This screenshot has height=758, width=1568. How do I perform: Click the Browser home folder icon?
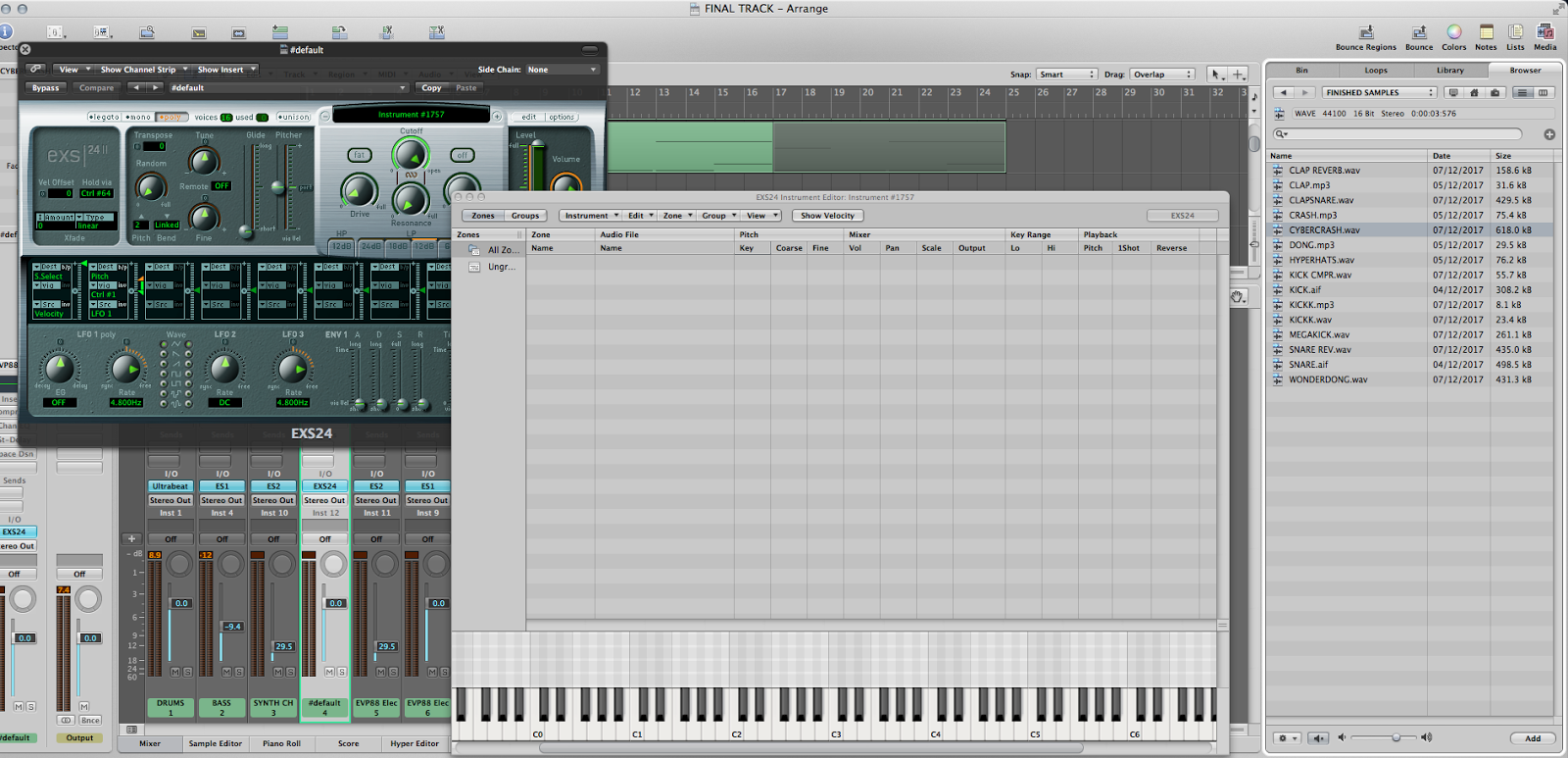[x=1474, y=92]
